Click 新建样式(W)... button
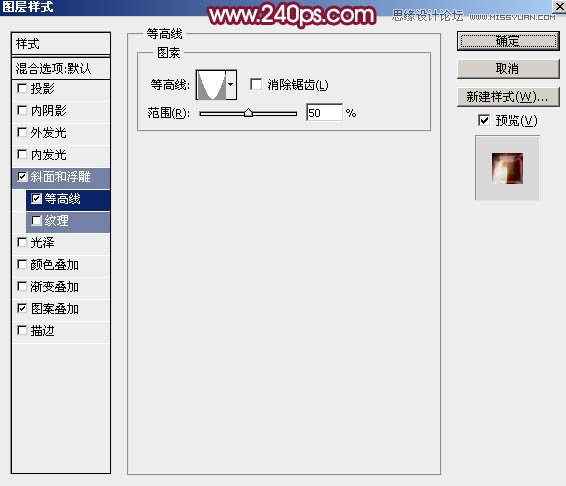Screen dimensions: 566x486 coord(508,97)
